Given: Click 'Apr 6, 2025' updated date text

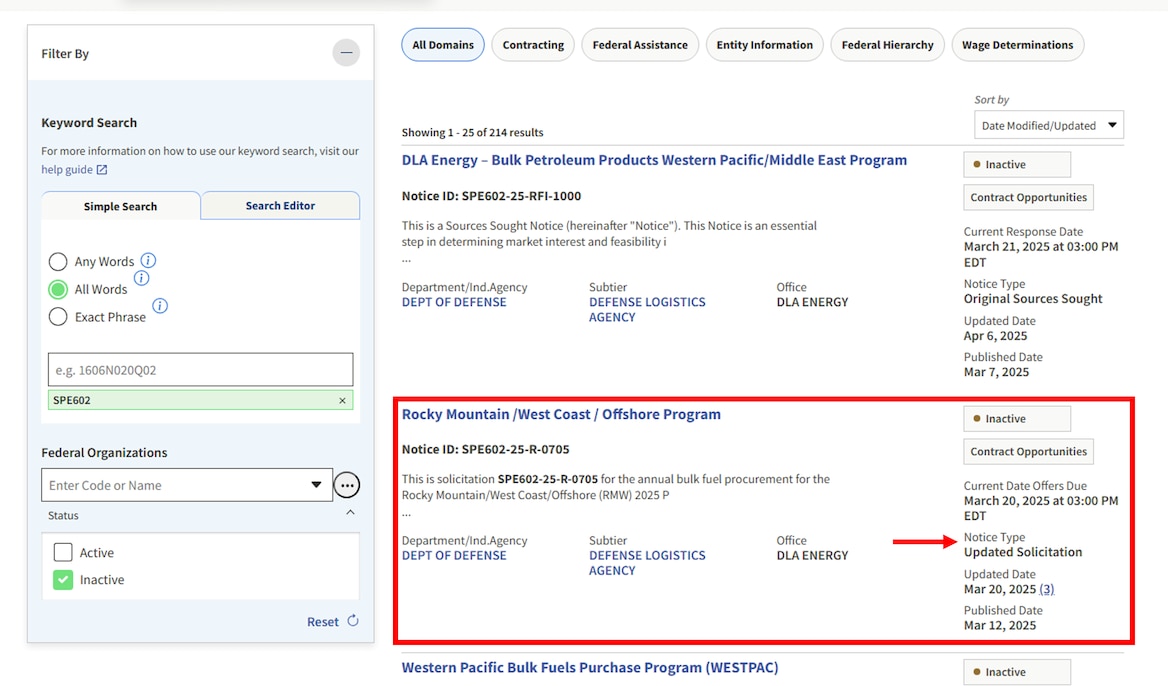Looking at the screenshot, I should (x=995, y=336).
